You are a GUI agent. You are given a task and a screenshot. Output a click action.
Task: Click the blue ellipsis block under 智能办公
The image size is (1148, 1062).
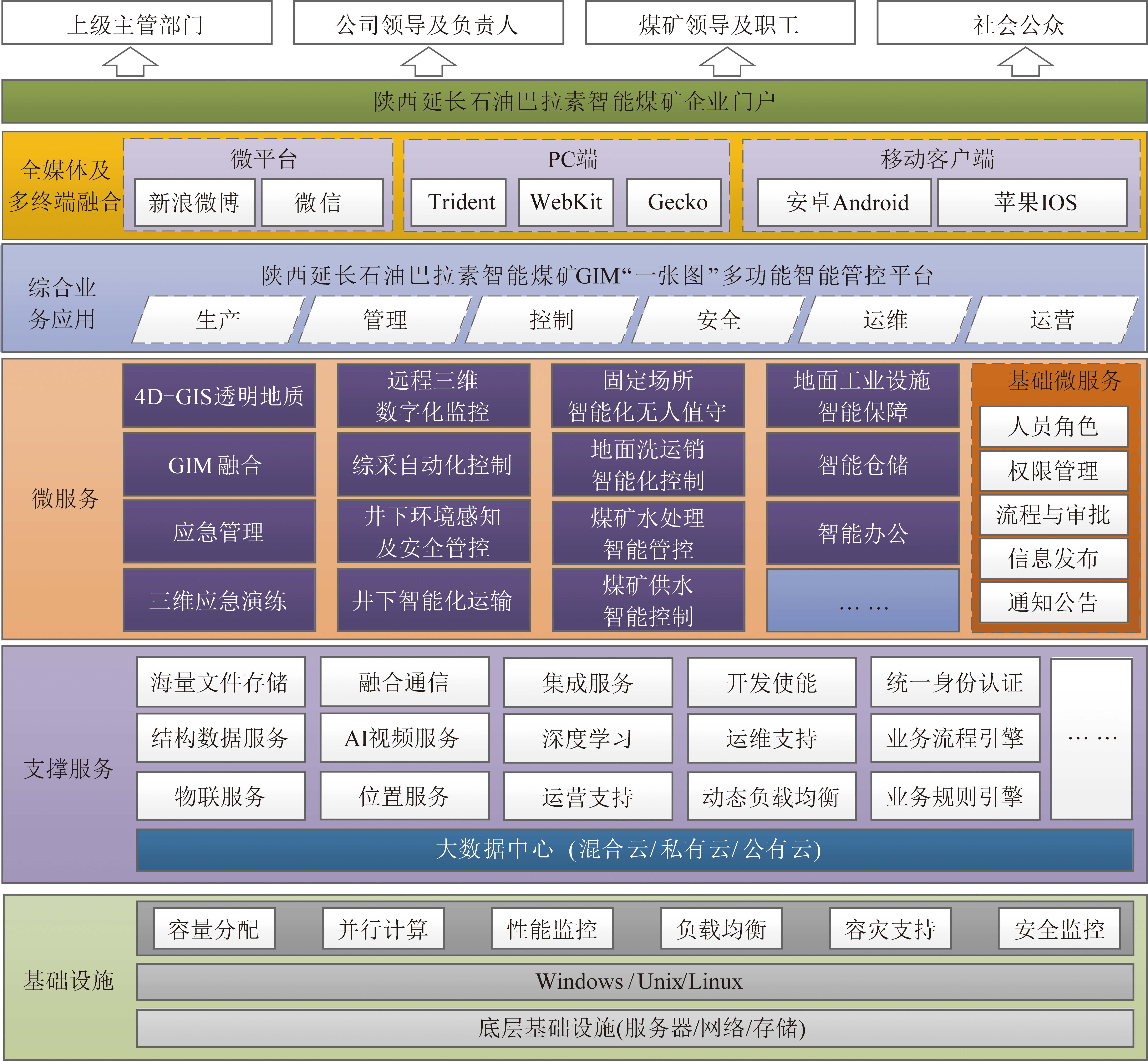[863, 600]
